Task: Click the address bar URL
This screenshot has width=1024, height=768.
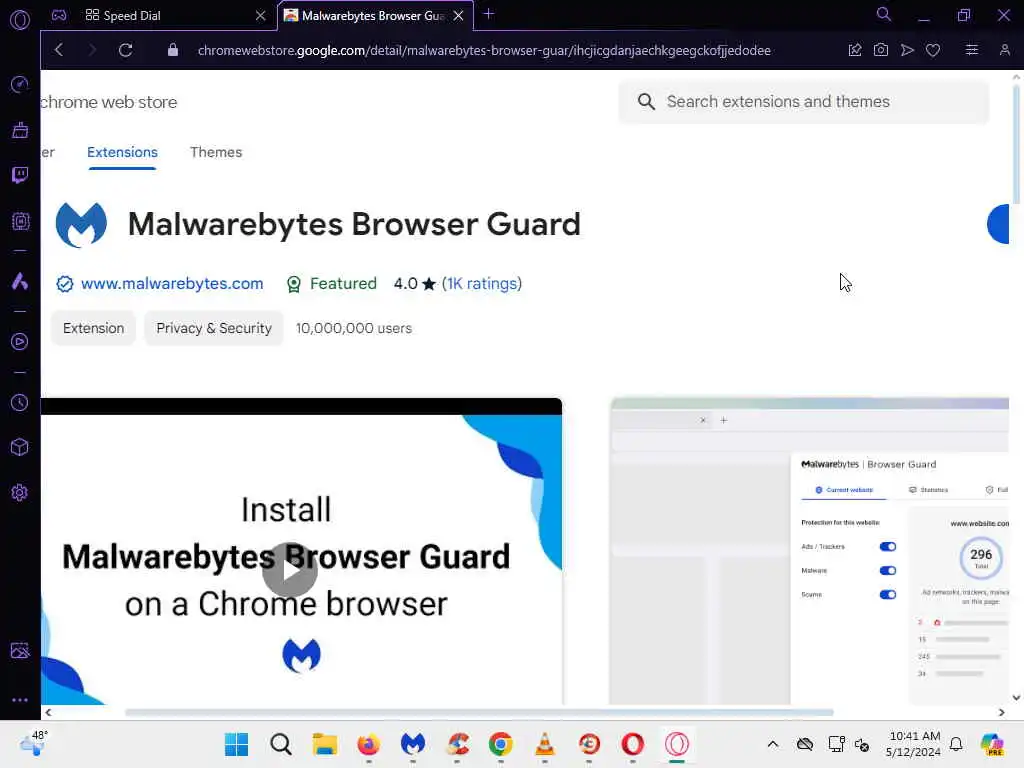Action: pyautogui.click(x=484, y=50)
